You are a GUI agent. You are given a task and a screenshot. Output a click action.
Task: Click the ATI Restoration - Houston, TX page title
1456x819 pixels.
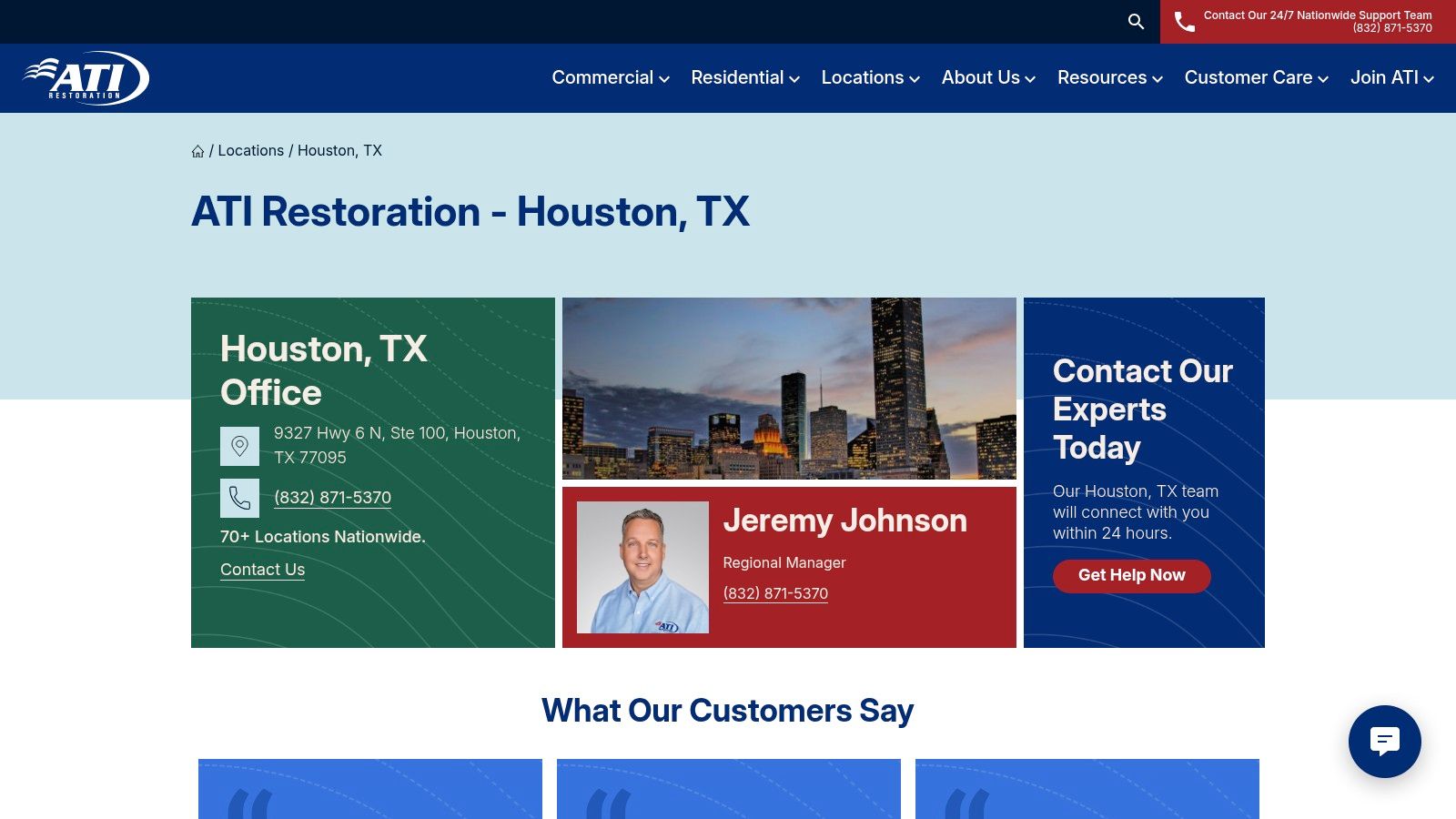(x=470, y=212)
